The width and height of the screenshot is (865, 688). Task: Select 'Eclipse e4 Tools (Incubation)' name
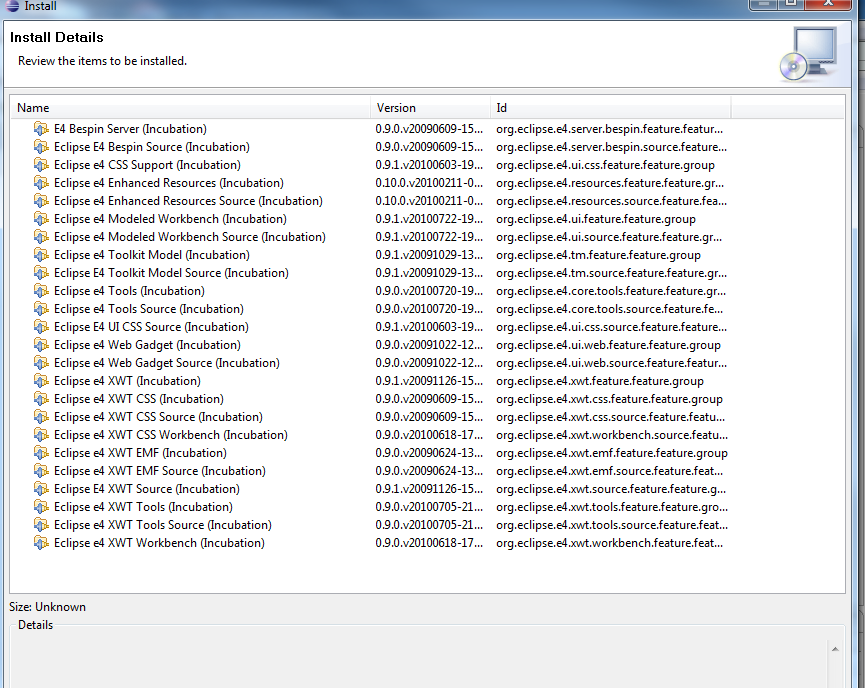click(129, 291)
